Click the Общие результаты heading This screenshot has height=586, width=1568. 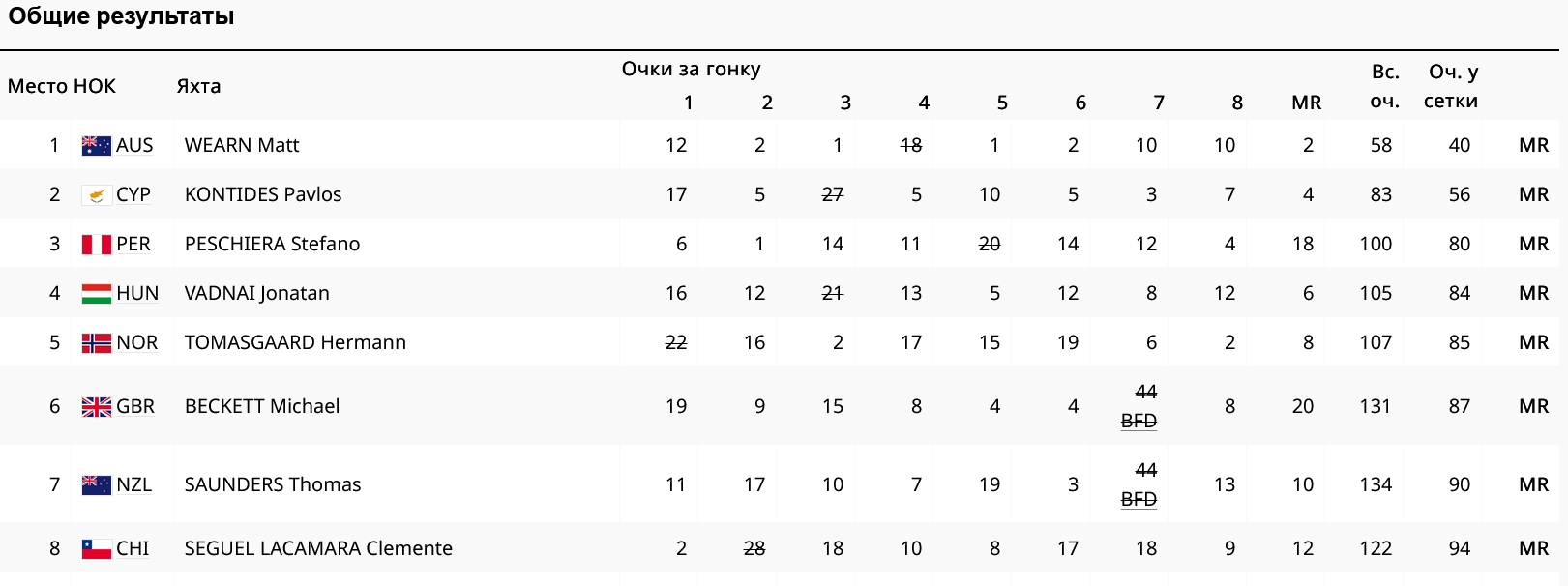click(121, 17)
